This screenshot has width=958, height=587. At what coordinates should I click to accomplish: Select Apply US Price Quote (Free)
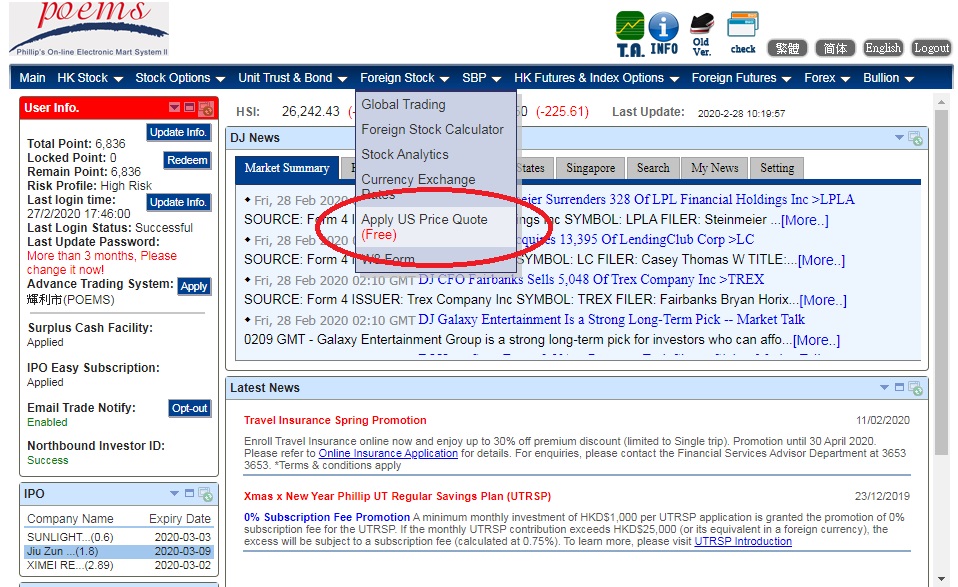coord(424,226)
